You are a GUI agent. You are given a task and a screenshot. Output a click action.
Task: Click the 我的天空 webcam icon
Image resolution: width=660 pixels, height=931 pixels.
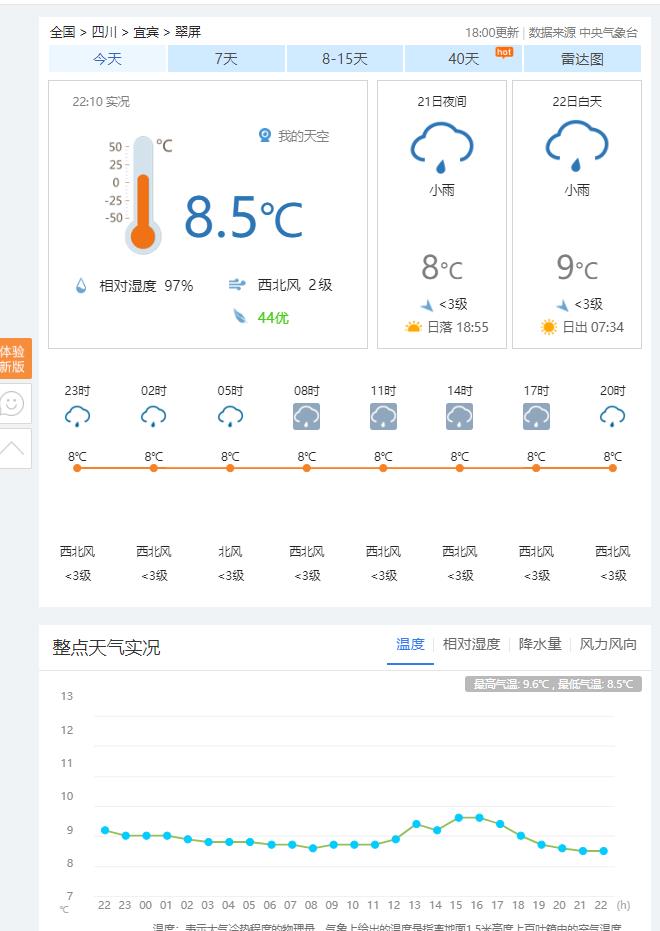(265, 136)
